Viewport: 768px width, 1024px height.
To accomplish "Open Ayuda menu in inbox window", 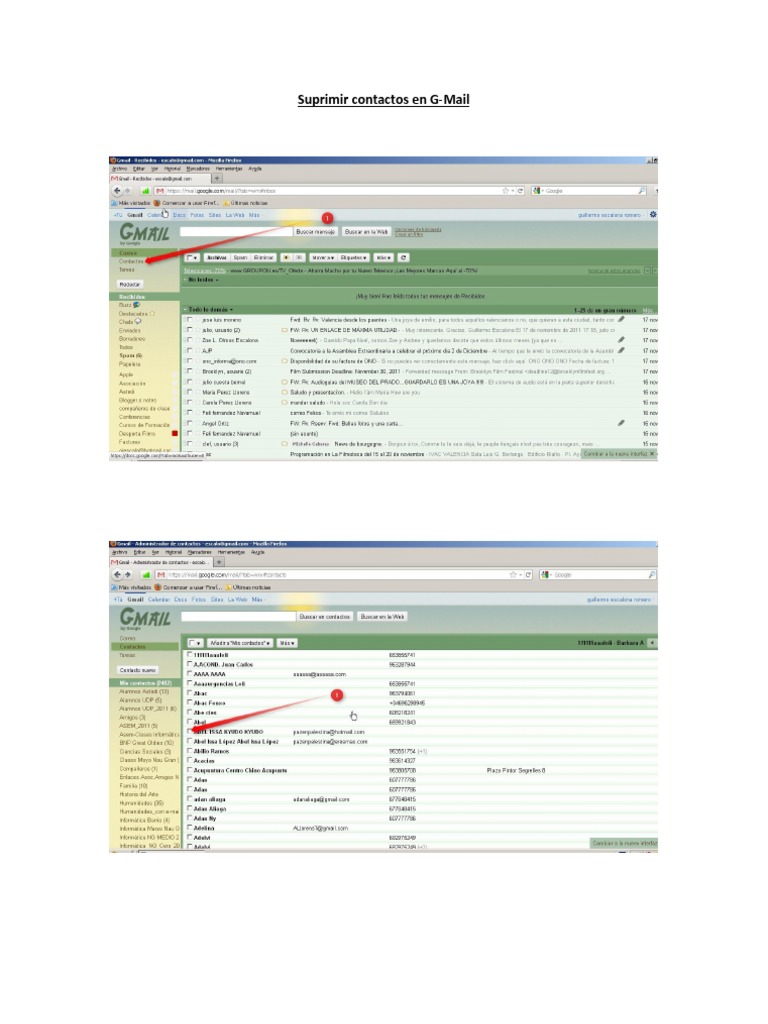I will pyautogui.click(x=255, y=168).
